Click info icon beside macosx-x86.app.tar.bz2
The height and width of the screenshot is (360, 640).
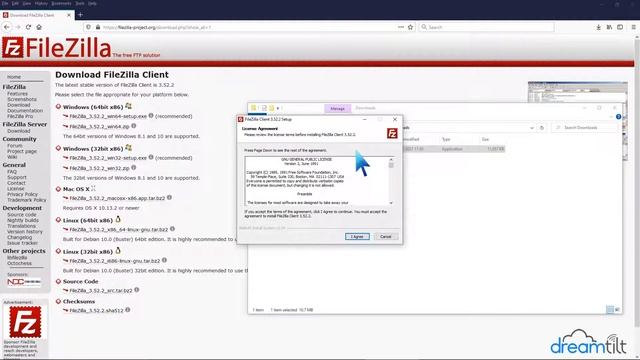point(169,198)
